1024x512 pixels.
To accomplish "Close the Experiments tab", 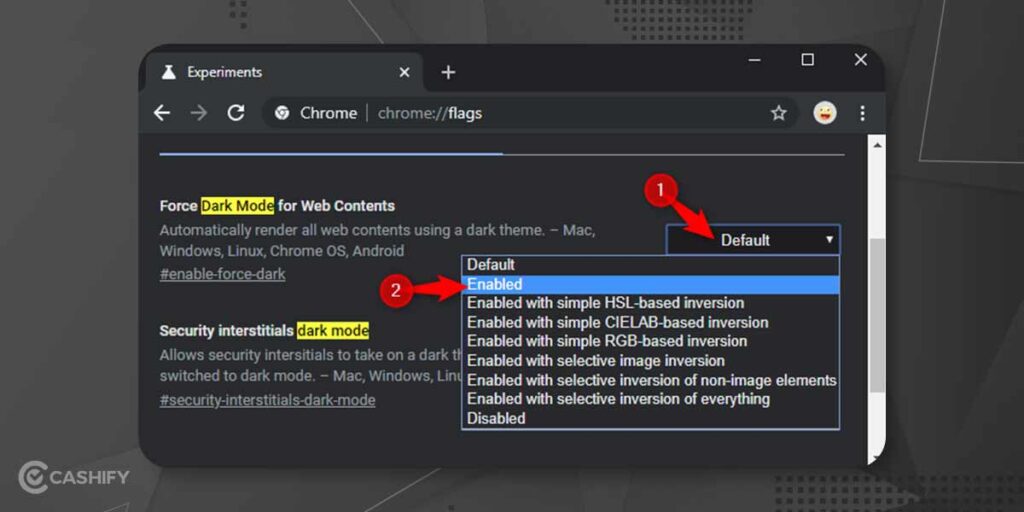I will [404, 72].
